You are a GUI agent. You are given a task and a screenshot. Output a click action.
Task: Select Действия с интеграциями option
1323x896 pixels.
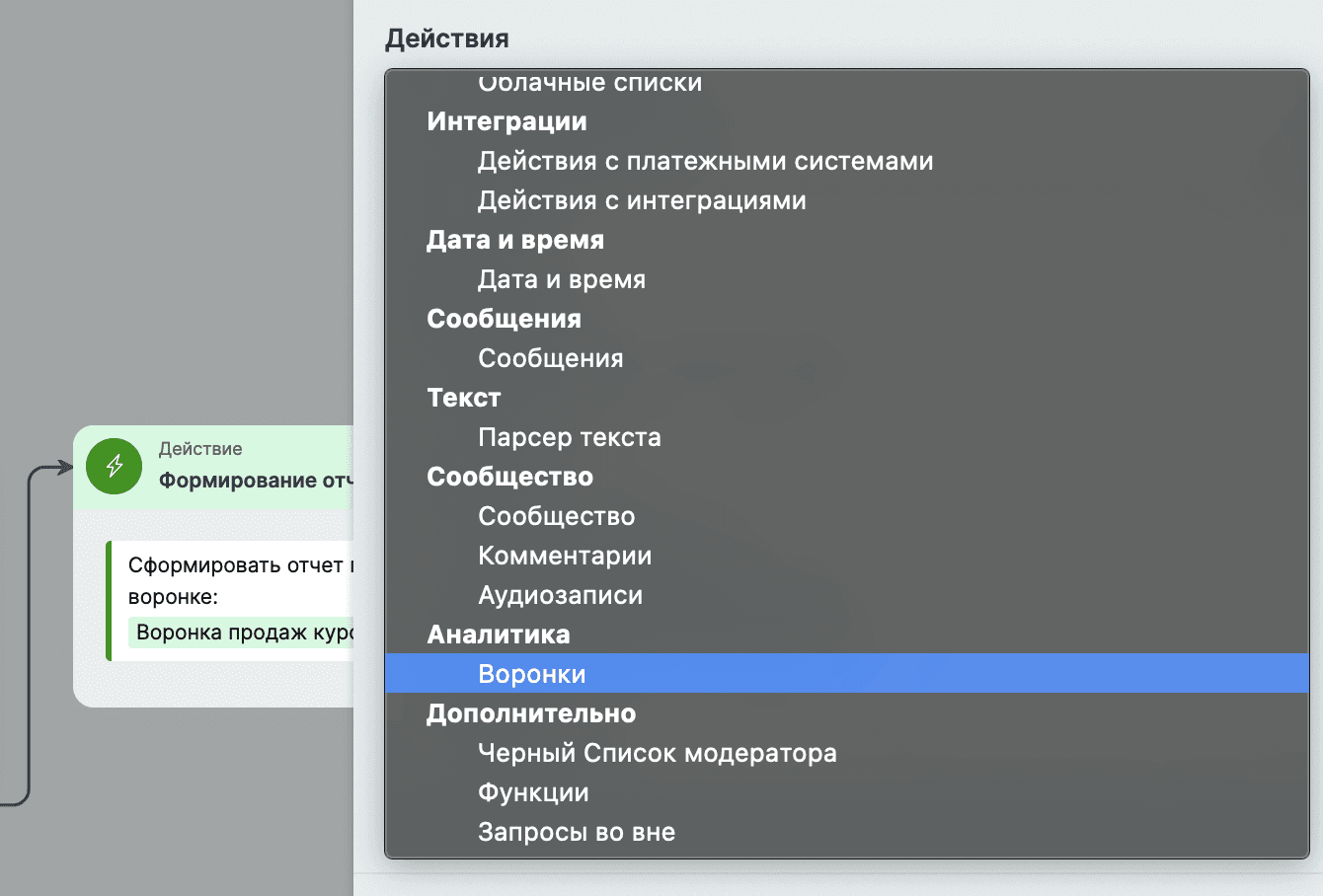(x=642, y=200)
